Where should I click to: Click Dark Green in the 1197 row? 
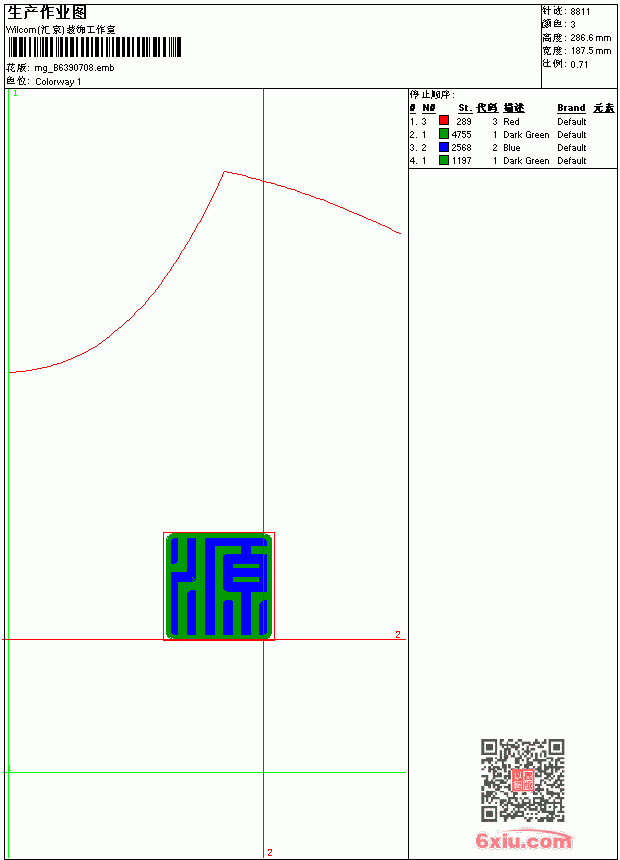pos(526,161)
